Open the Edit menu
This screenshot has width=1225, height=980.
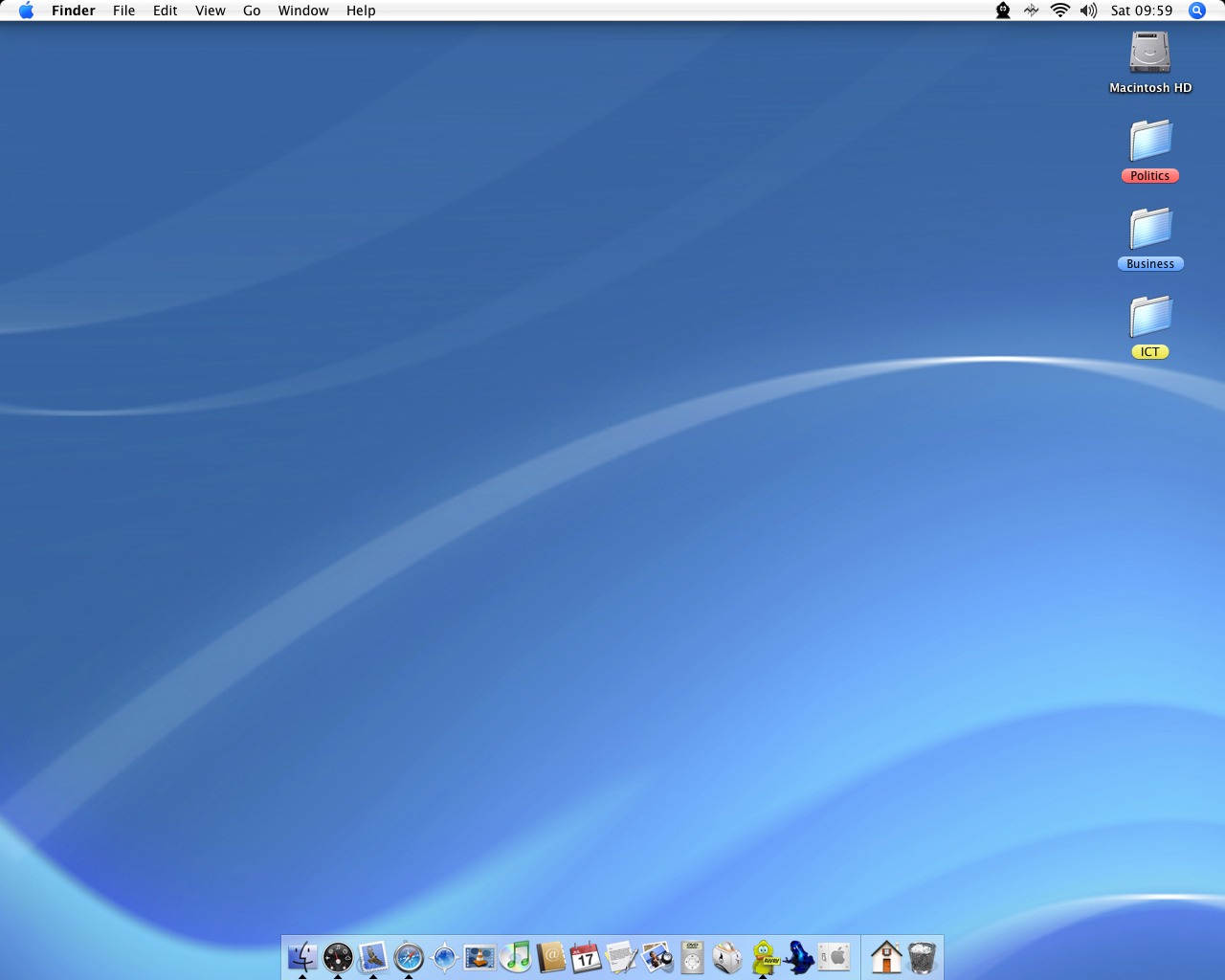tap(166, 11)
